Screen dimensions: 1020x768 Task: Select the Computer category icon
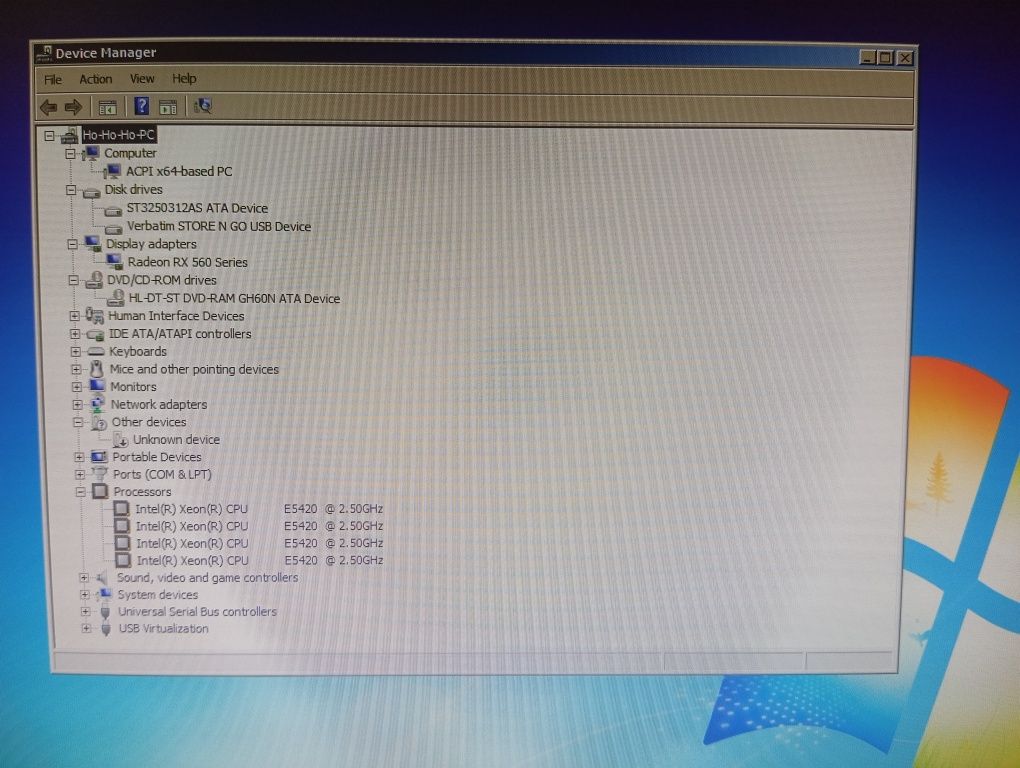pos(92,153)
